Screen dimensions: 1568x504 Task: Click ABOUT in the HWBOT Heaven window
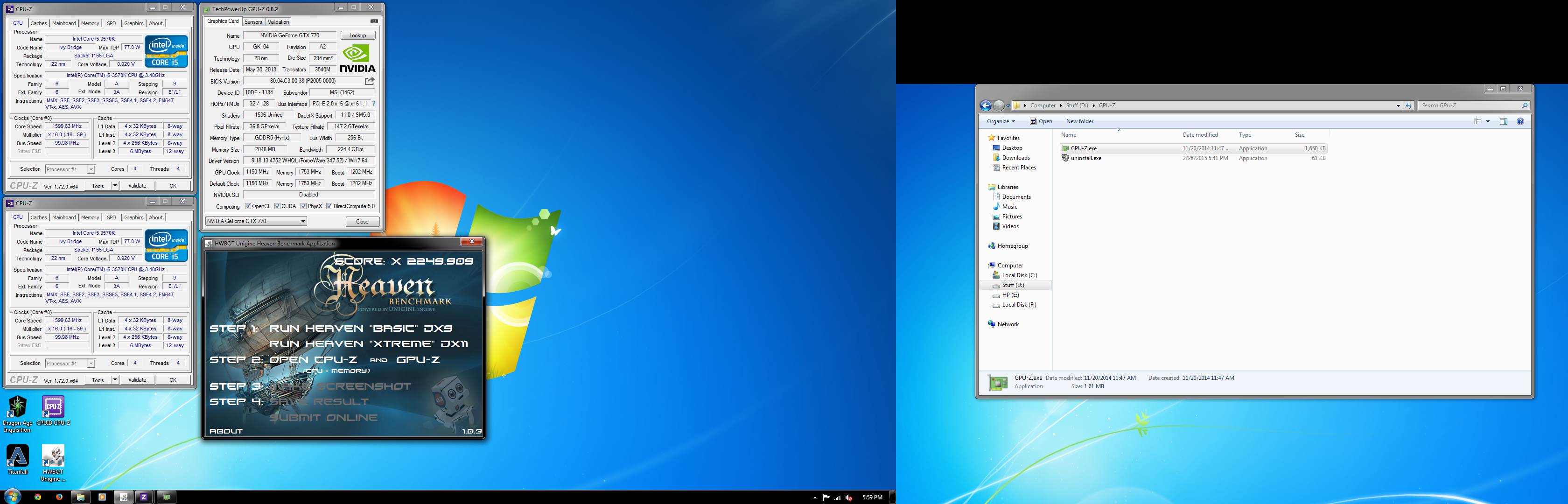[x=226, y=431]
